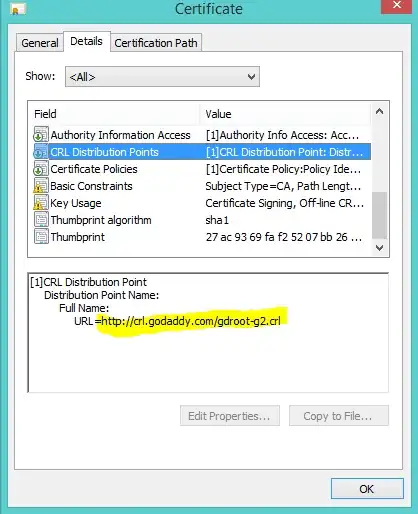
Task: Select the CRL Distribution Points field name
Action: (x=104, y=152)
